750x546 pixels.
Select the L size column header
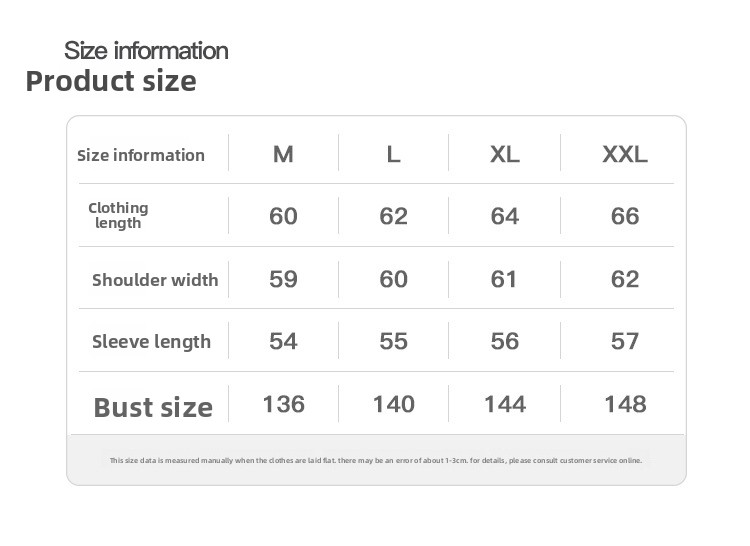[394, 155]
